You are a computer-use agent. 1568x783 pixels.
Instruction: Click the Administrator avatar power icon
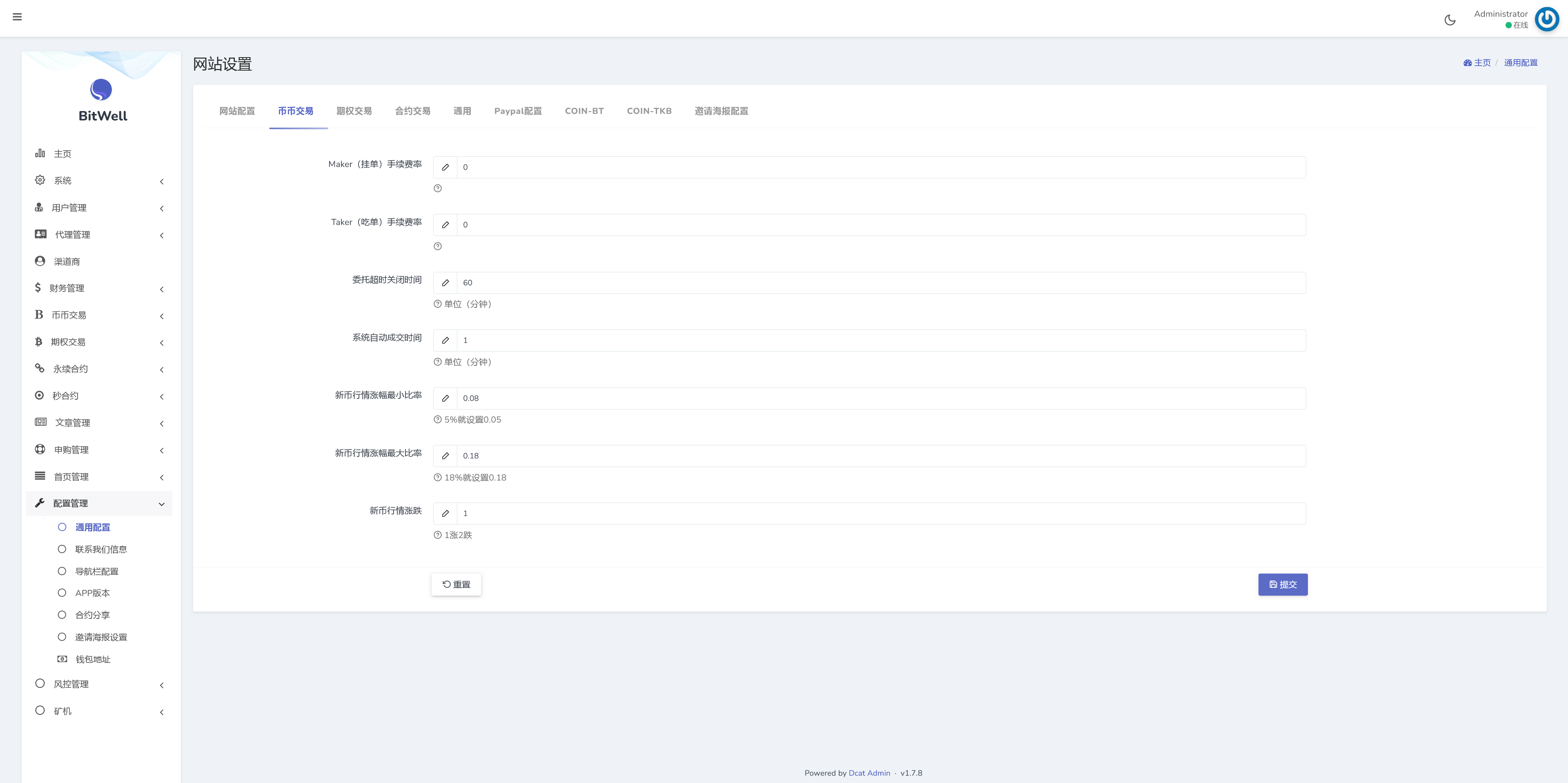pos(1546,20)
